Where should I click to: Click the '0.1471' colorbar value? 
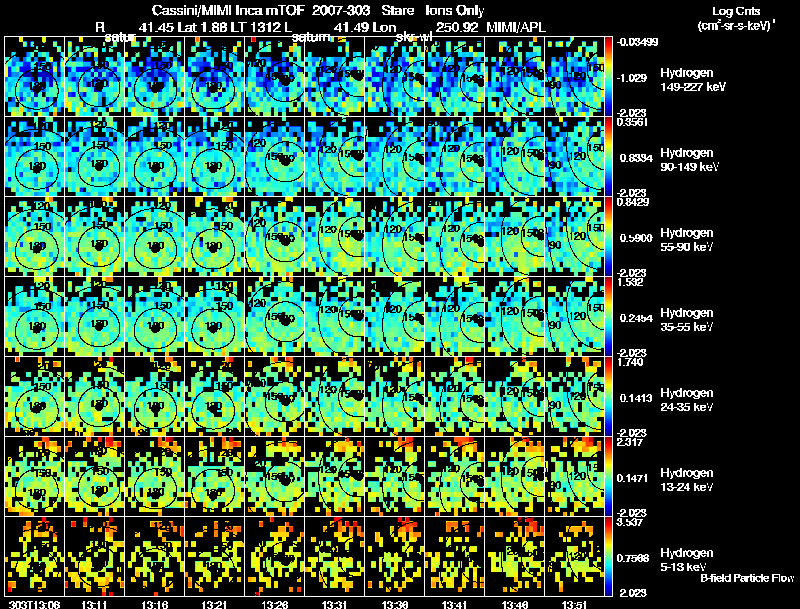click(633, 478)
